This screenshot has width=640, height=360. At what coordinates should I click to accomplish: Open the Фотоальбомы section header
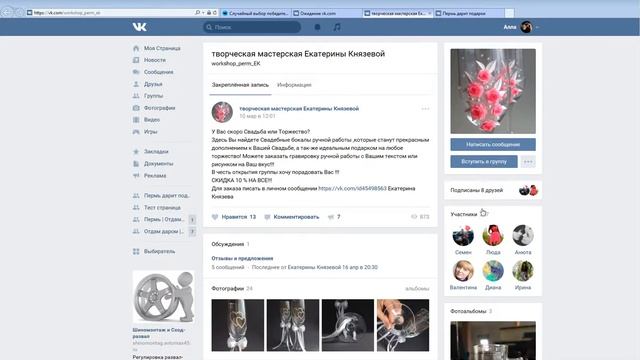pyautogui.click(x=468, y=311)
